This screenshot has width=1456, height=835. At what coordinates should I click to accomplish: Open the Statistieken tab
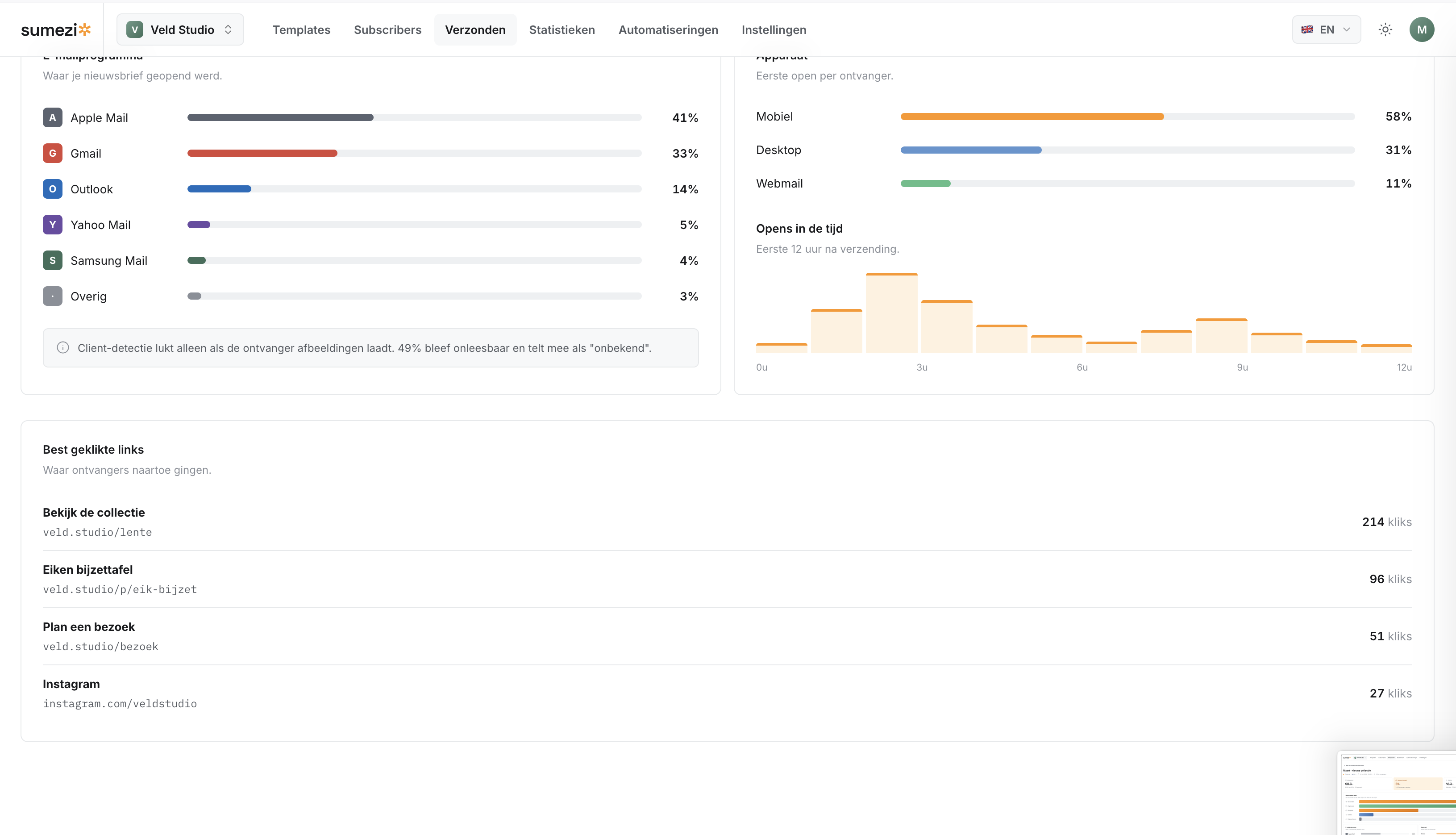(562, 30)
